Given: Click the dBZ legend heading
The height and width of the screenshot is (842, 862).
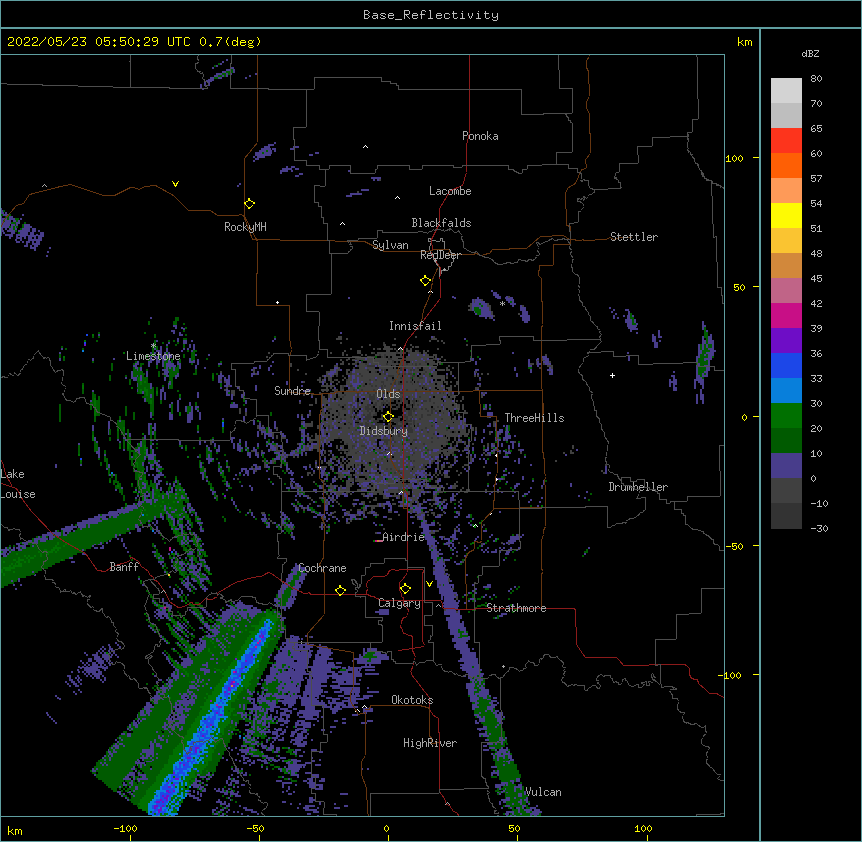Looking at the screenshot, I should point(810,53).
